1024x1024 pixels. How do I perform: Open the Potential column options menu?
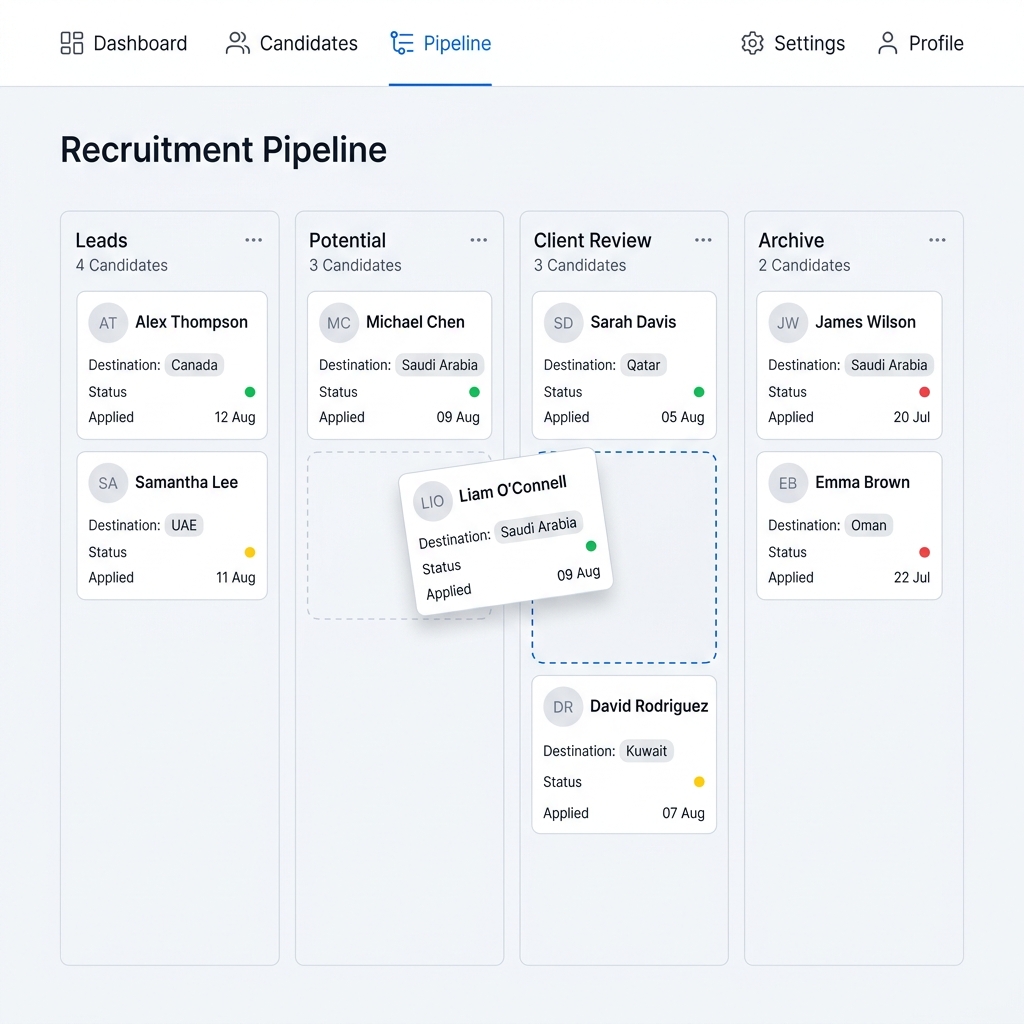pos(479,240)
